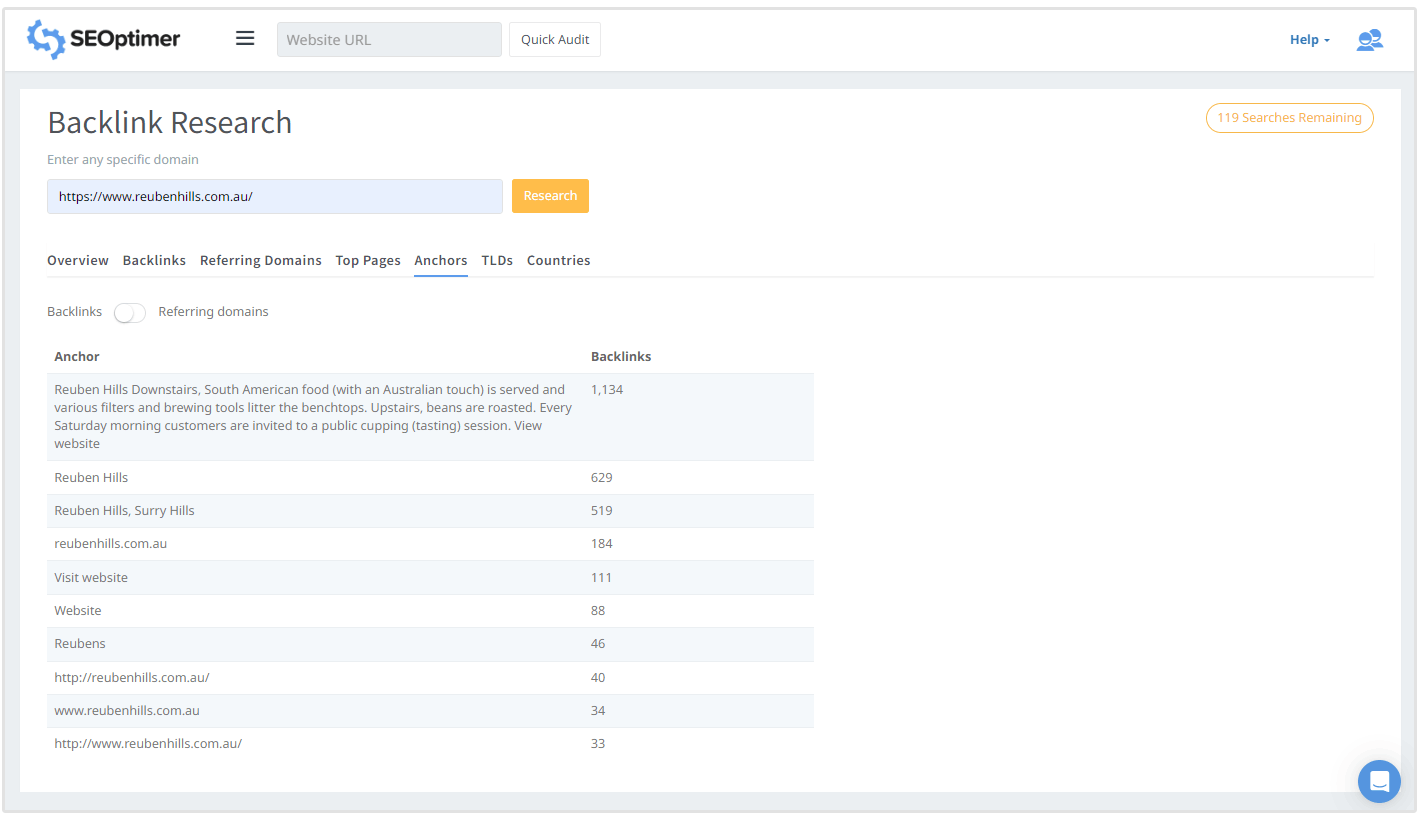The width and height of the screenshot is (1420, 820).
Task: Click the SEOptimer gear logo
Action: click(46, 39)
